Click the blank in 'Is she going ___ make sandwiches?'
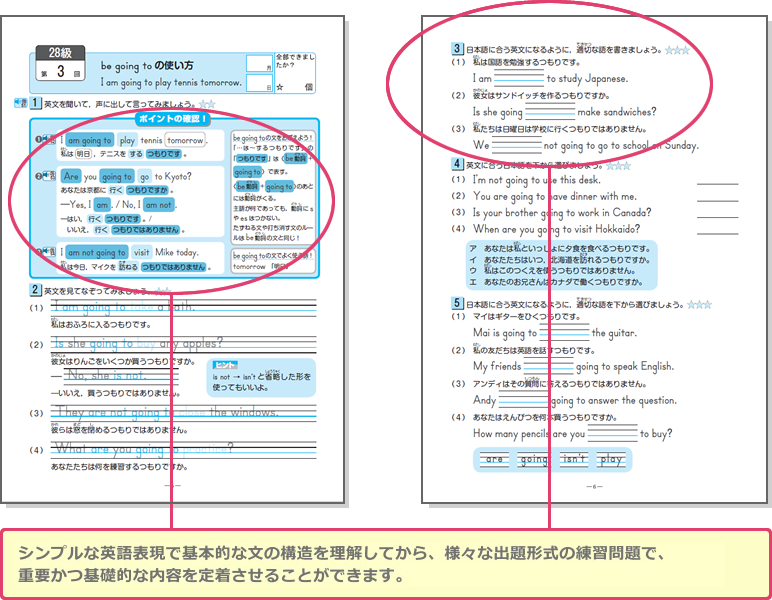 click(549, 112)
